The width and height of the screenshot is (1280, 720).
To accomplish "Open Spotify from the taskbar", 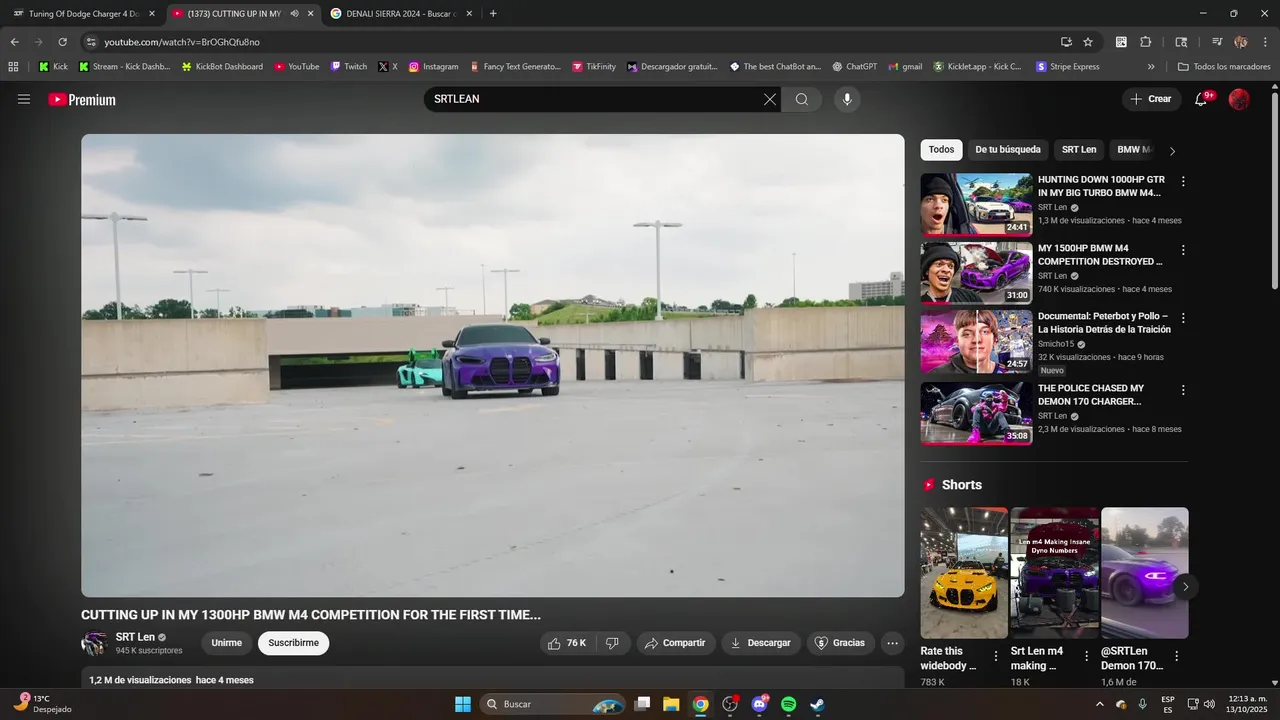I will pos(788,704).
